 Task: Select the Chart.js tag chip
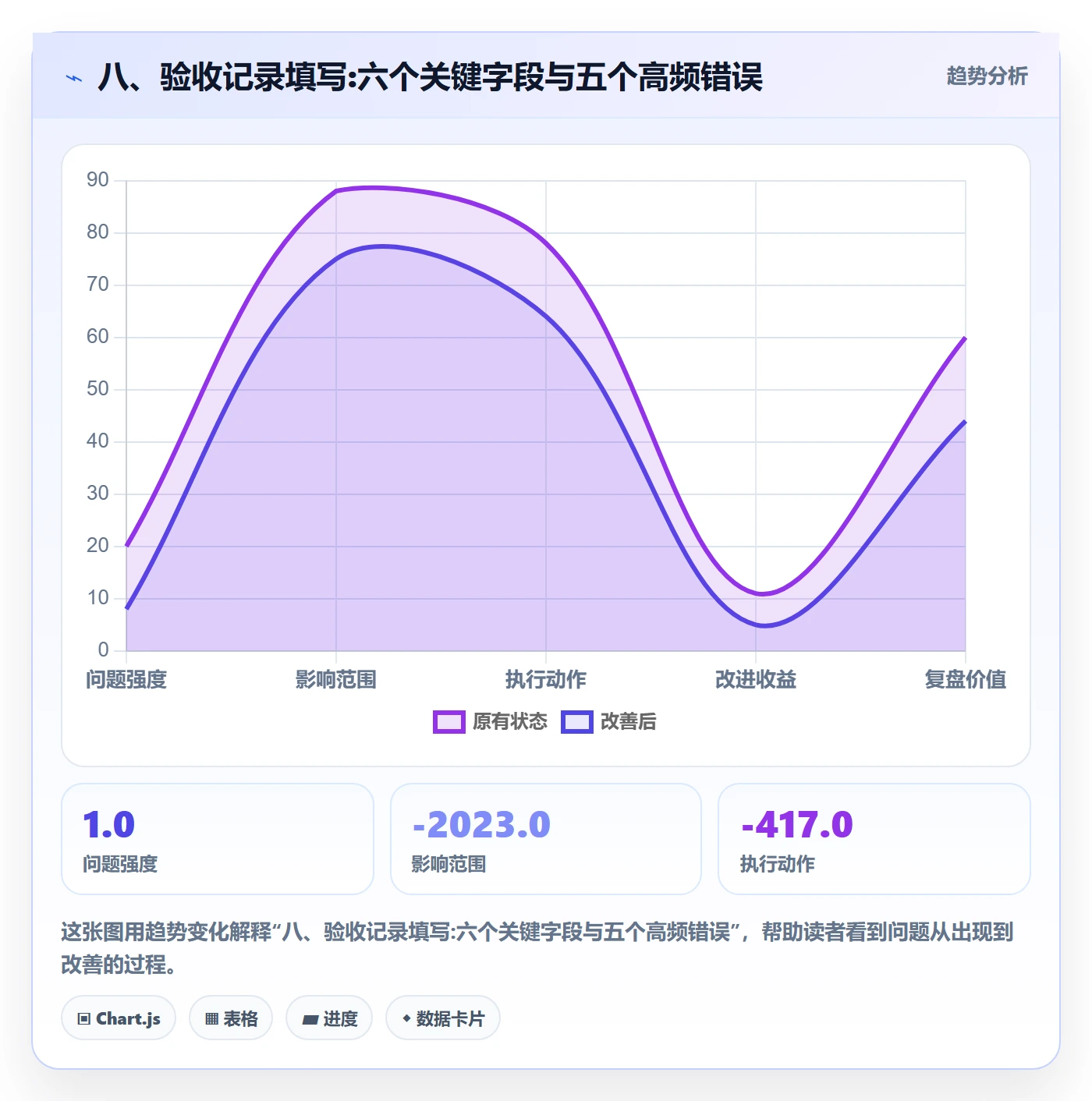point(119,1018)
